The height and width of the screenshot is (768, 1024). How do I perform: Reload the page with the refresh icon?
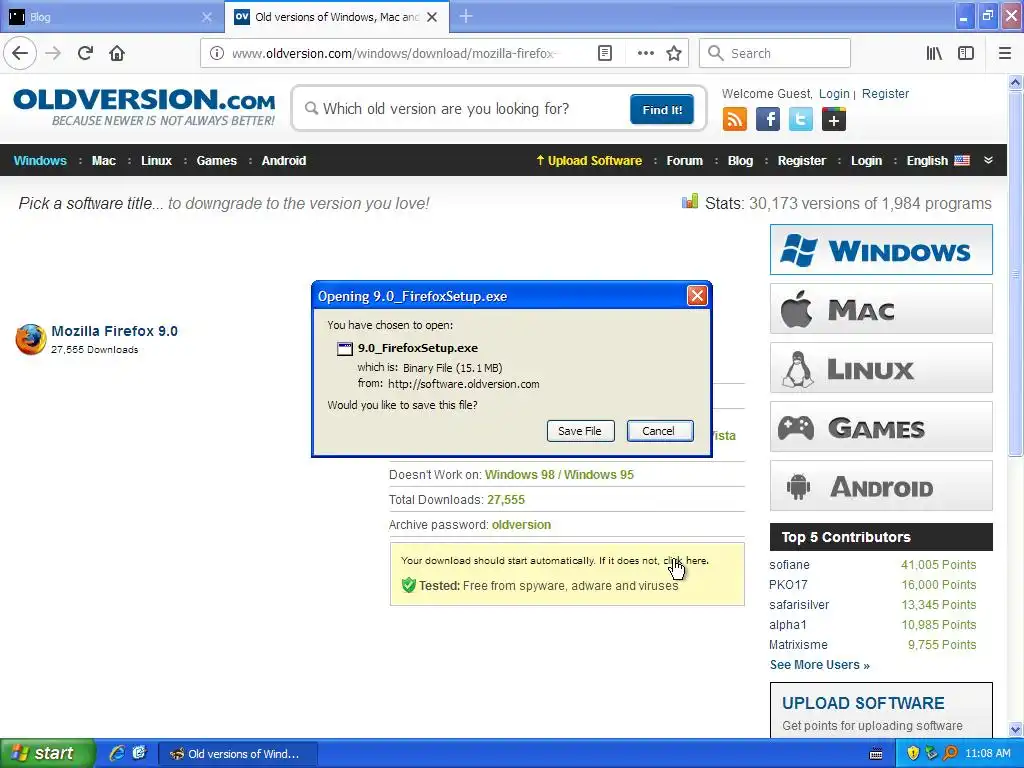(x=86, y=53)
